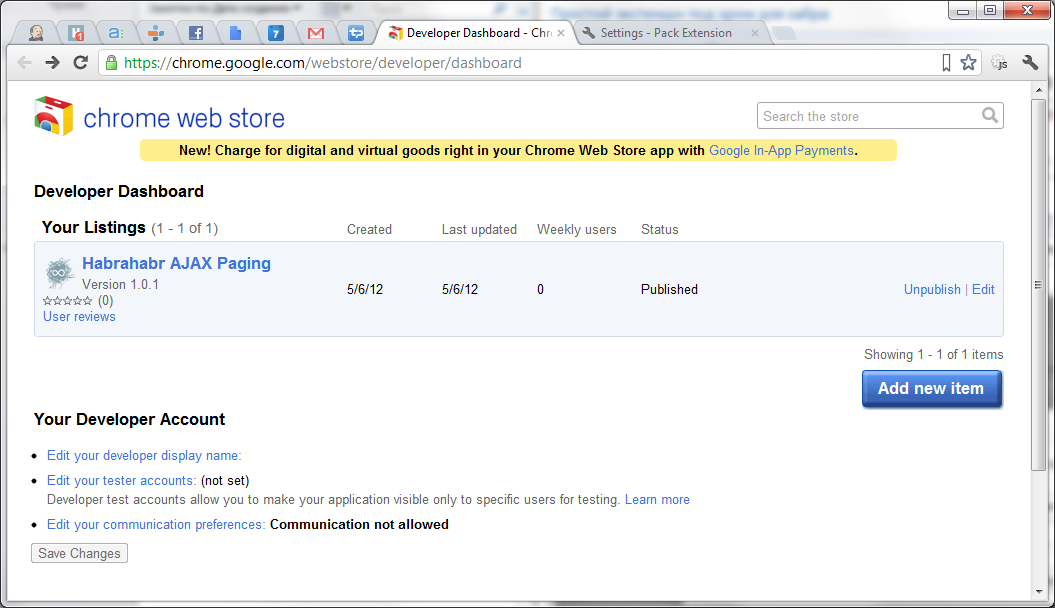
Task: Open Google In-App Payments link
Action: (781, 151)
